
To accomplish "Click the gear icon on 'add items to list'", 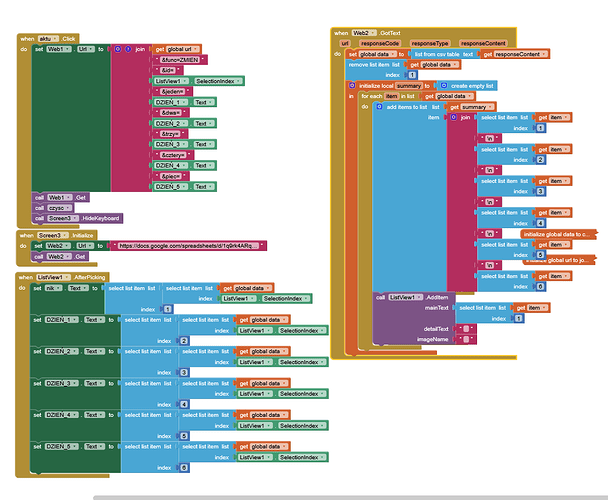I will tap(378, 107).
